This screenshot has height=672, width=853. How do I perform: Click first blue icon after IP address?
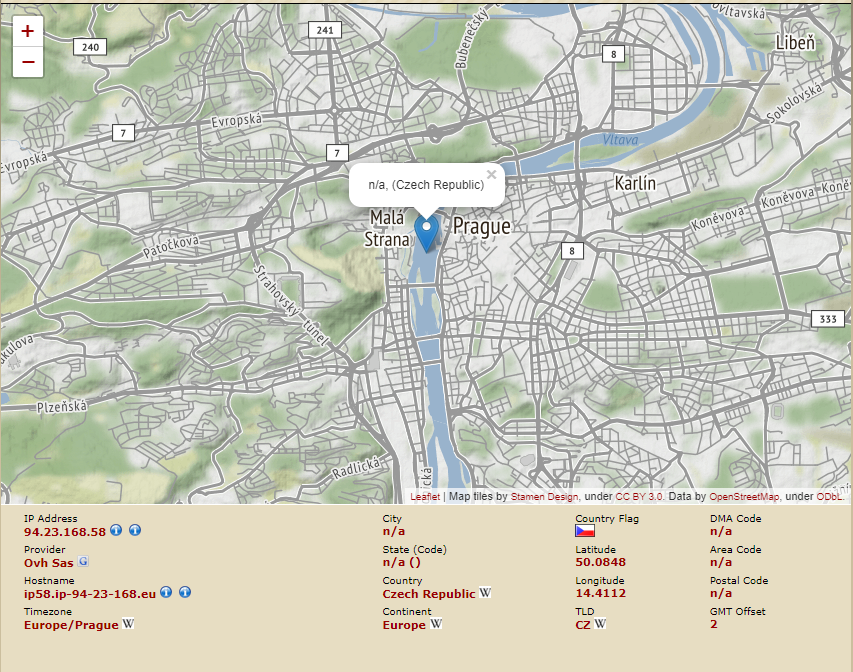point(116,530)
